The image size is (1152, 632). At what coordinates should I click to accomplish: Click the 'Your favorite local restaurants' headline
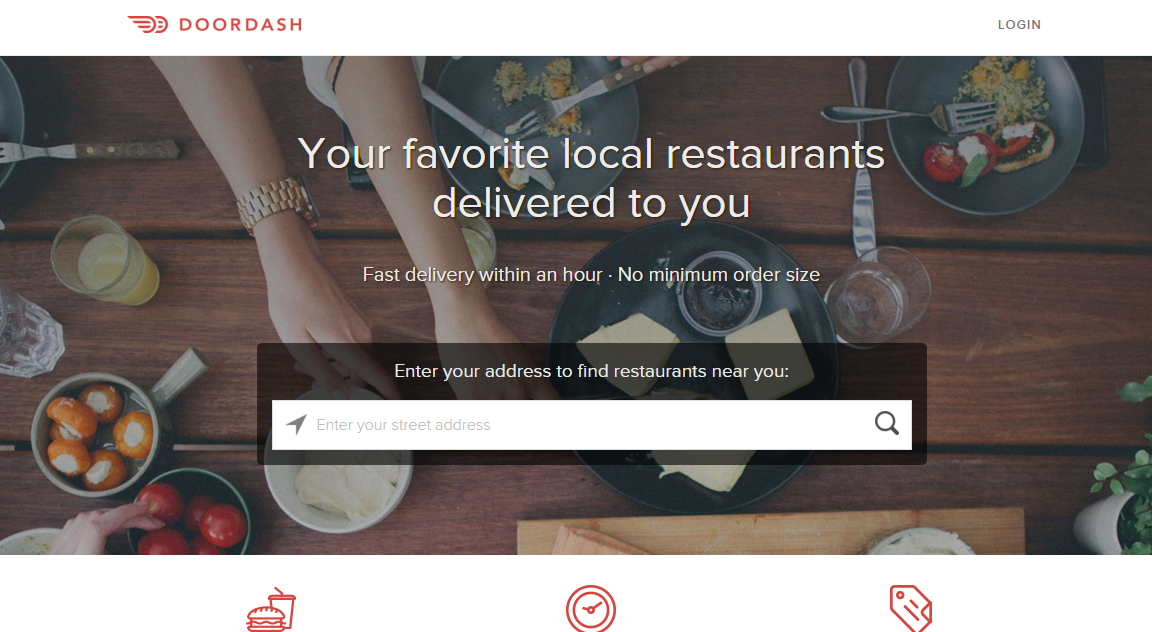[591, 154]
